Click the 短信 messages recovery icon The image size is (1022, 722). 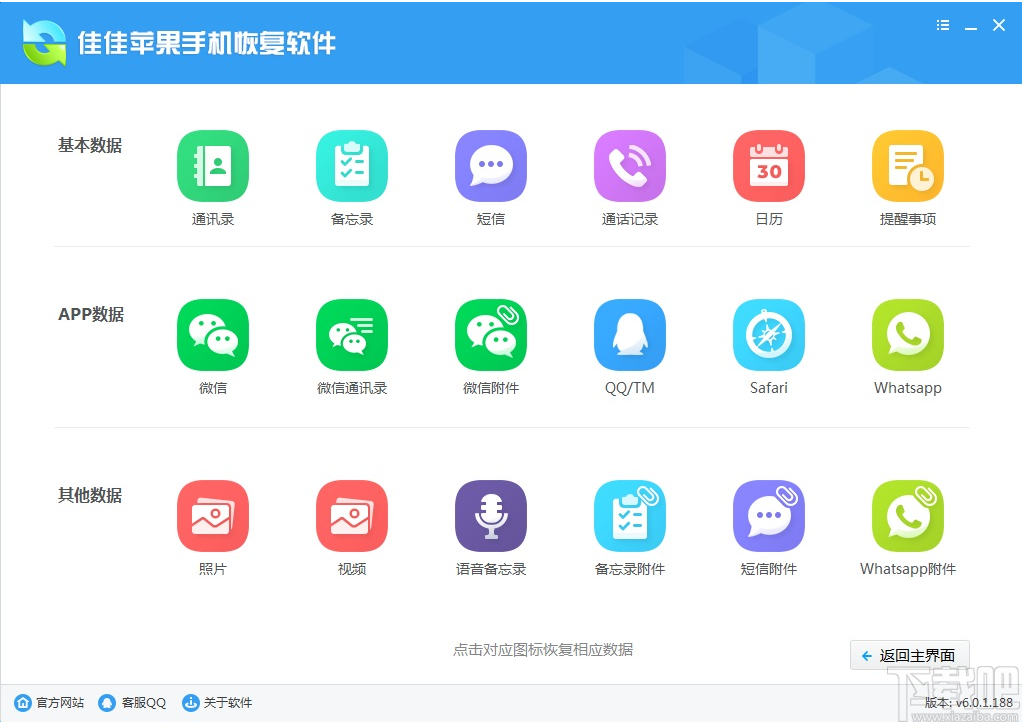coord(491,166)
